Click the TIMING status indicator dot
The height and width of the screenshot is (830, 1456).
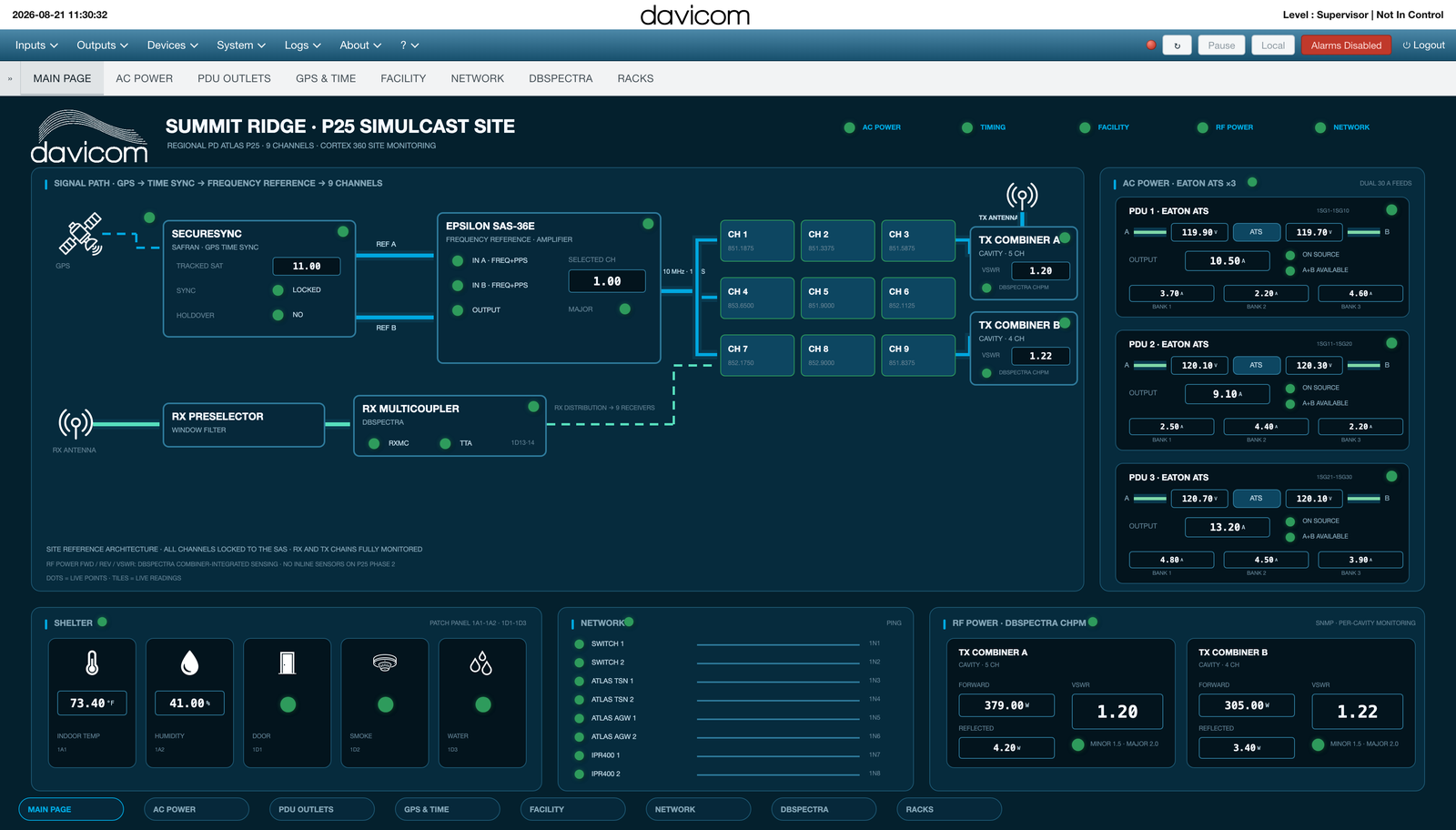[x=967, y=127]
